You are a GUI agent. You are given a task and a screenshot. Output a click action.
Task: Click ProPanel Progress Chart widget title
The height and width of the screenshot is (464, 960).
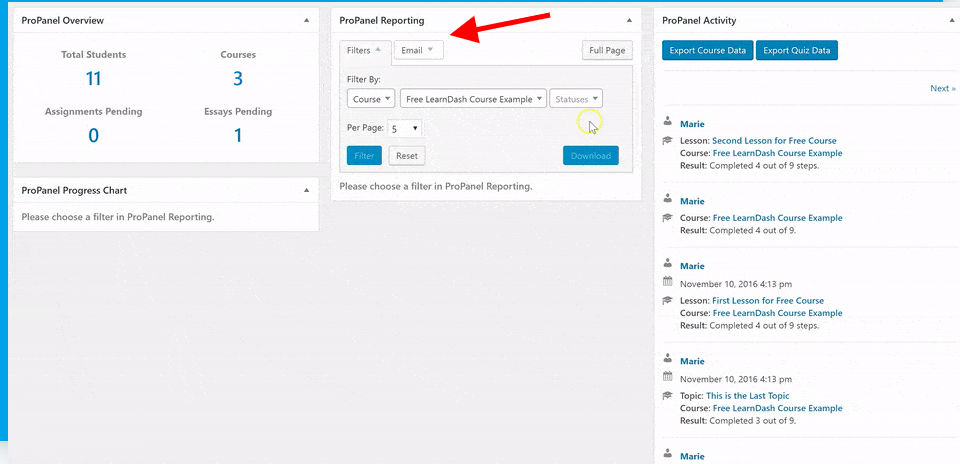(x=74, y=190)
